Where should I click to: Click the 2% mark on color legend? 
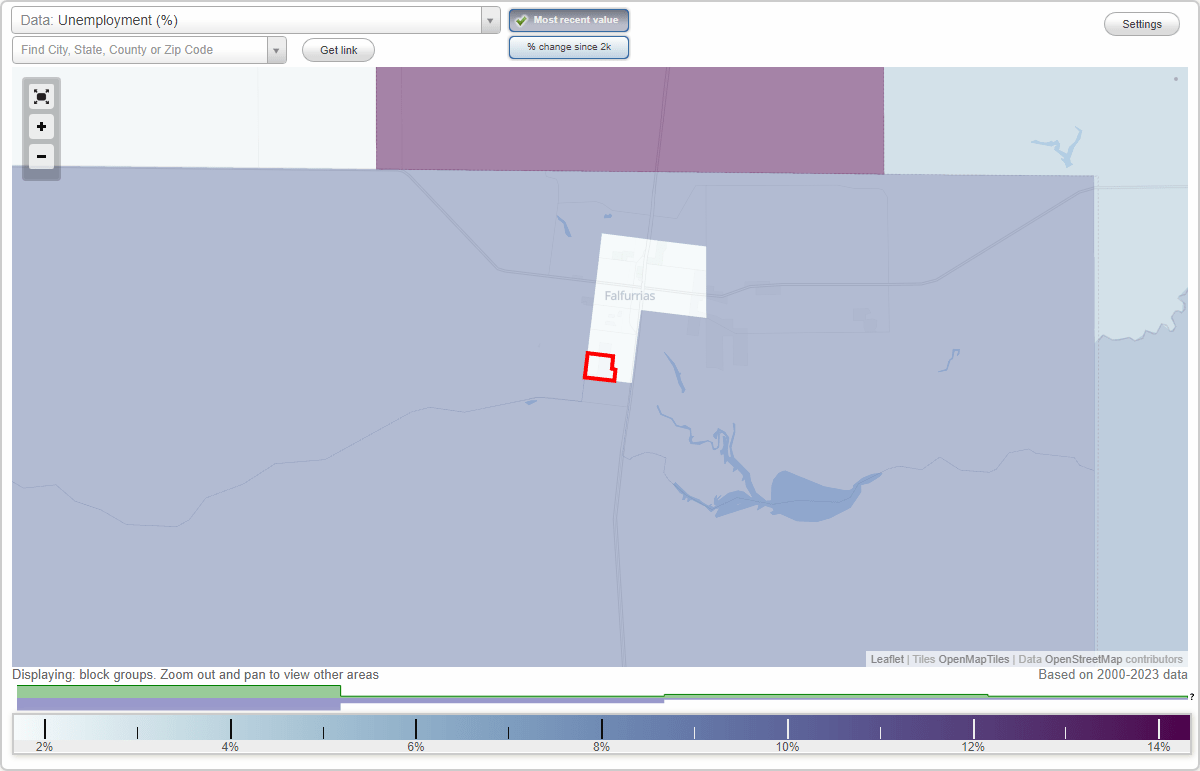point(45,729)
